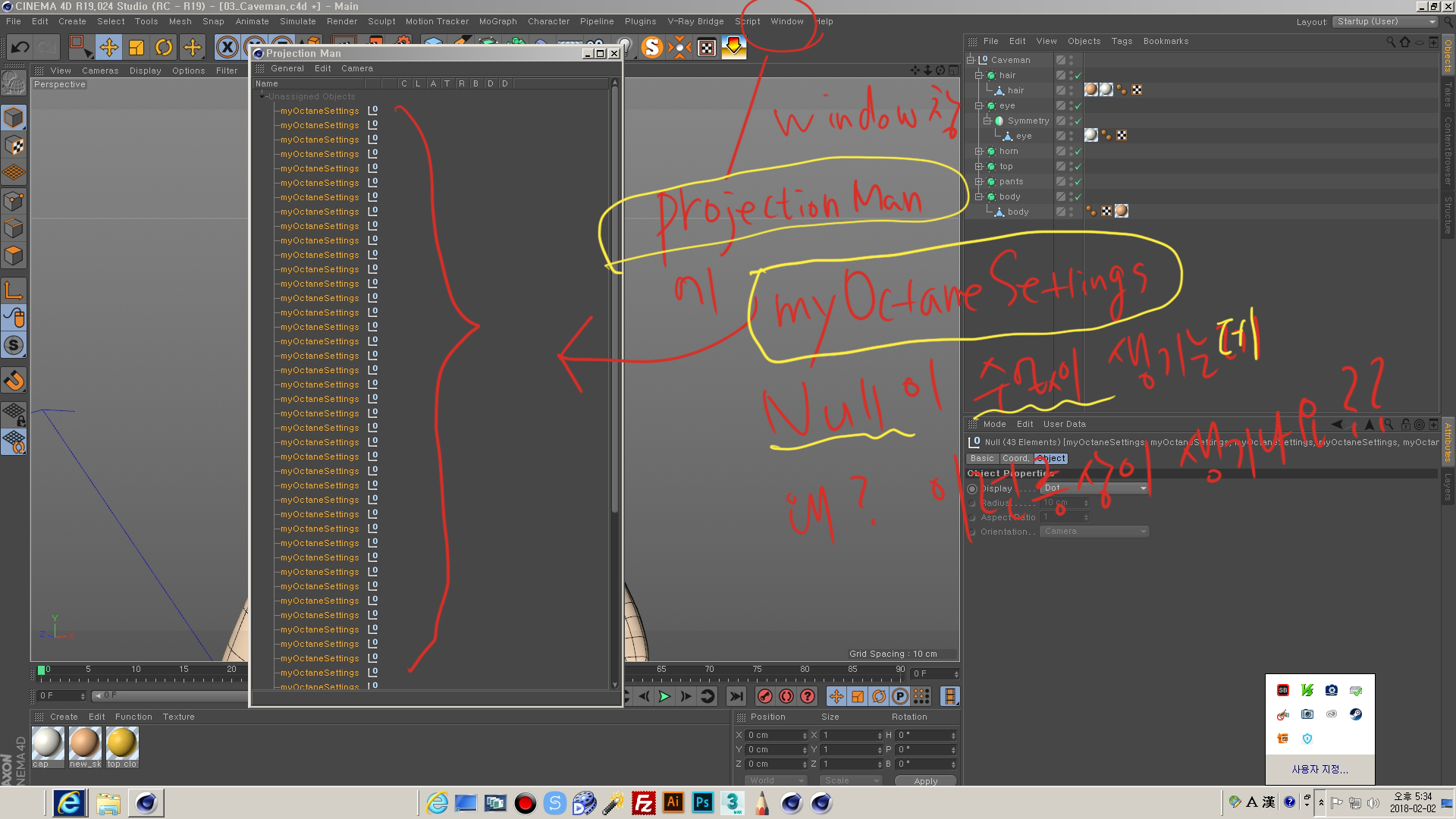Select the Scale tool in top toolbar
The width and height of the screenshot is (1456, 819).
(x=136, y=47)
